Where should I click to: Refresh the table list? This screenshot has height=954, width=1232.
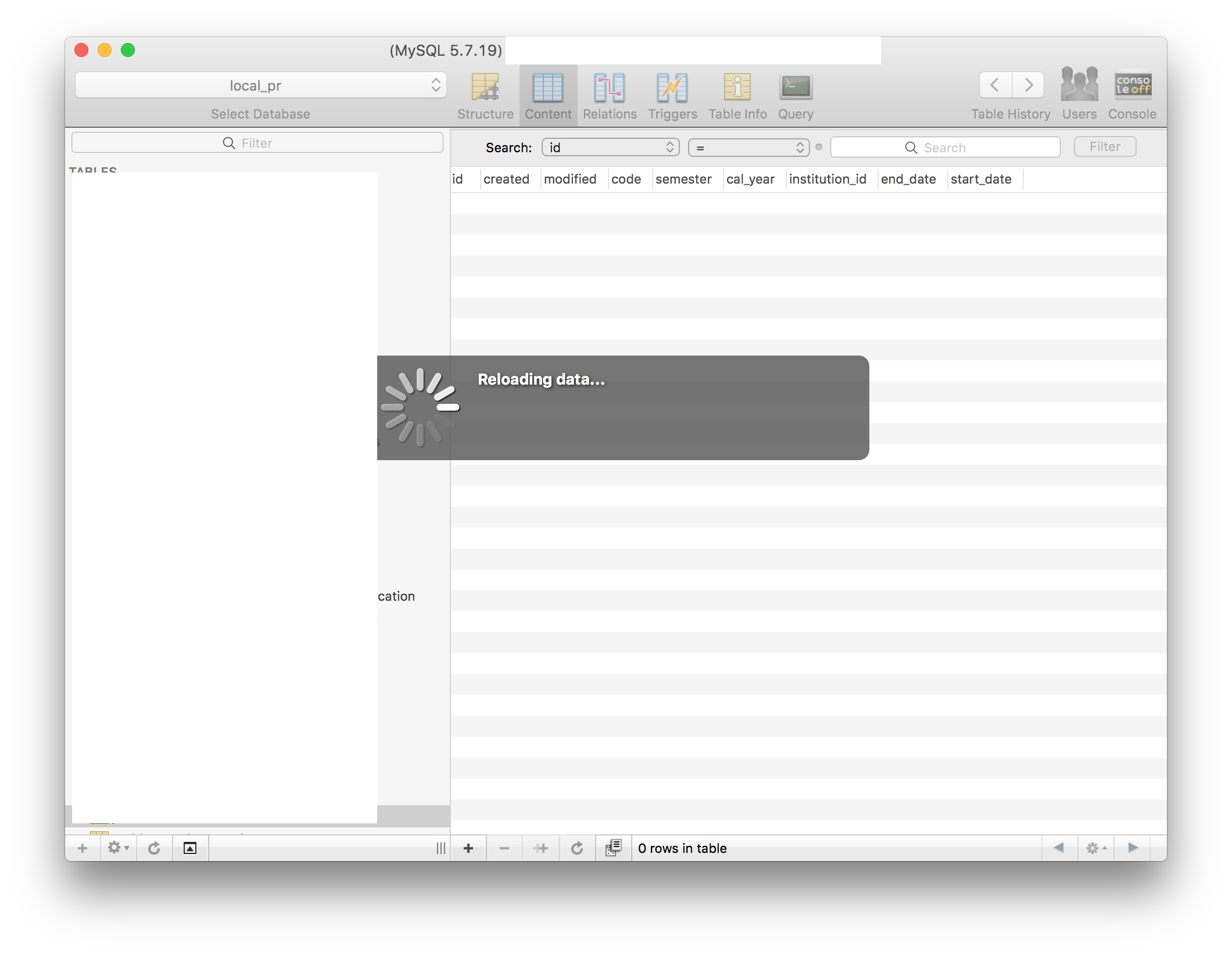click(x=154, y=848)
